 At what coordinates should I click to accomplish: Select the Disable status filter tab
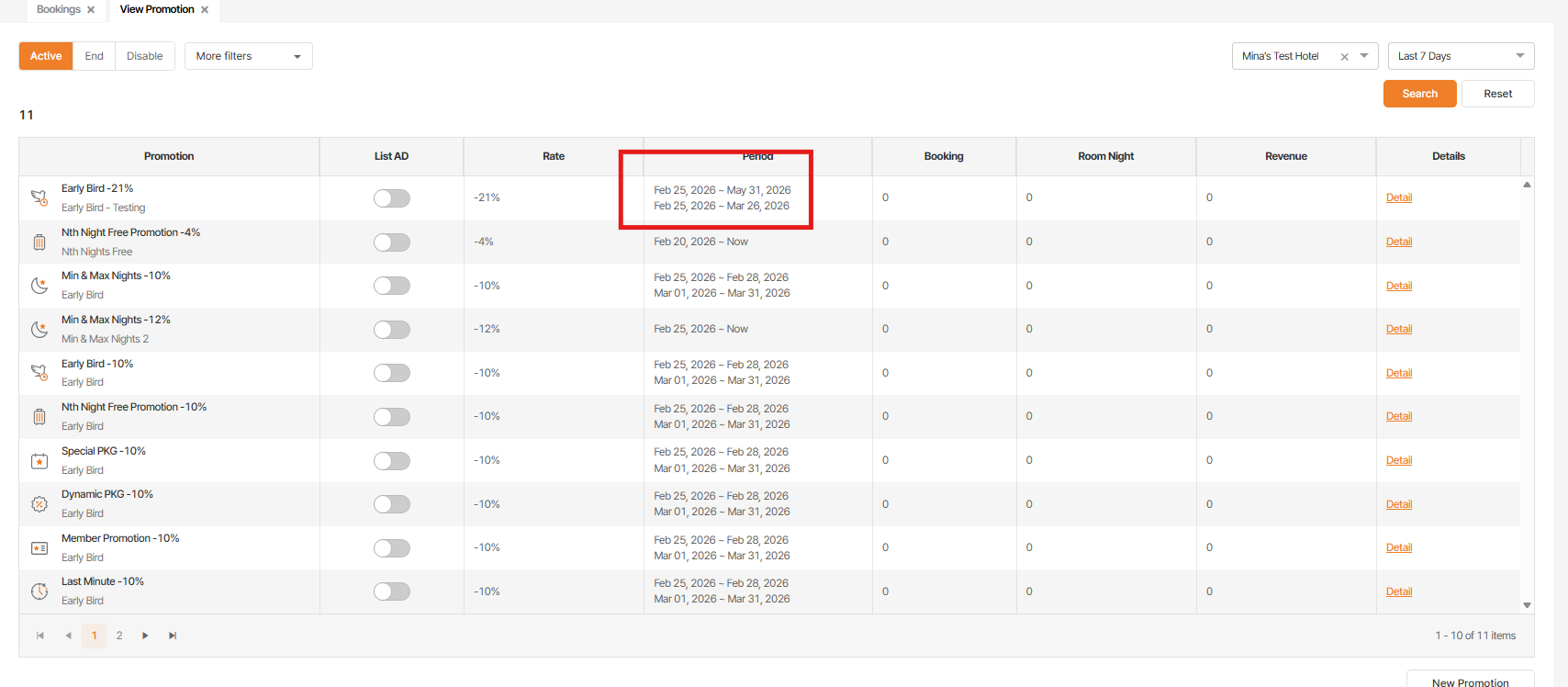144,56
